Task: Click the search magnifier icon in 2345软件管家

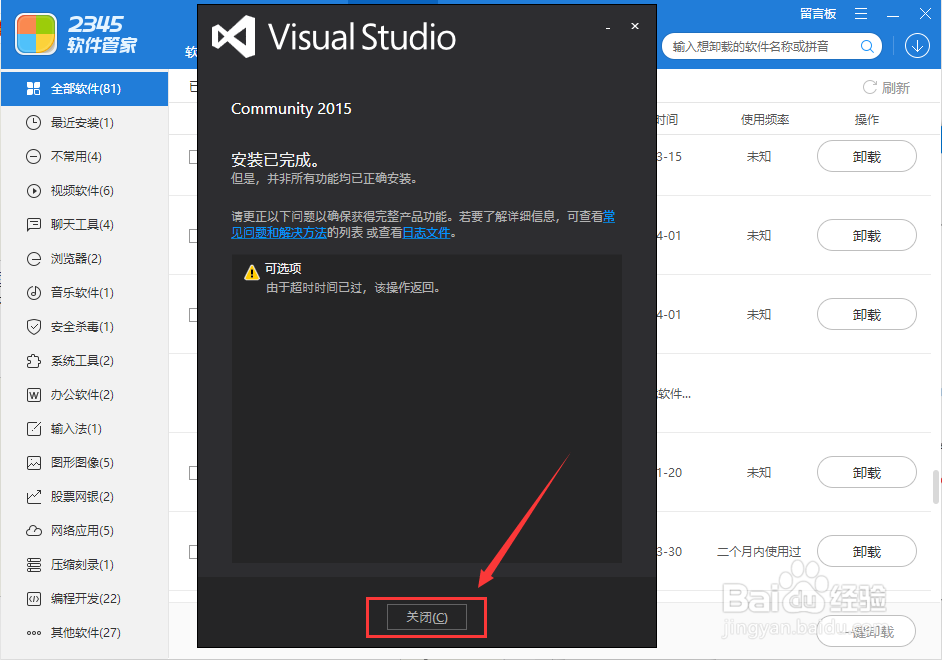Action: (867, 46)
